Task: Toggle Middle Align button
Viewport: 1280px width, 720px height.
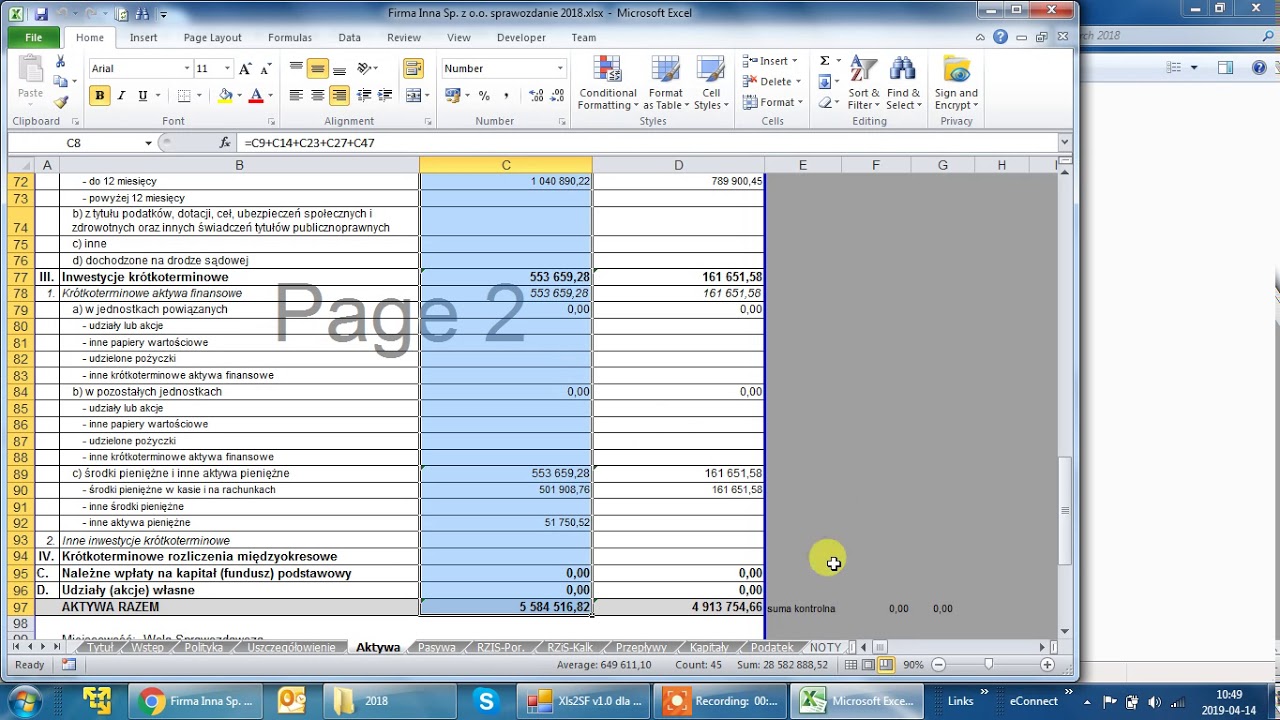Action: pos(317,69)
